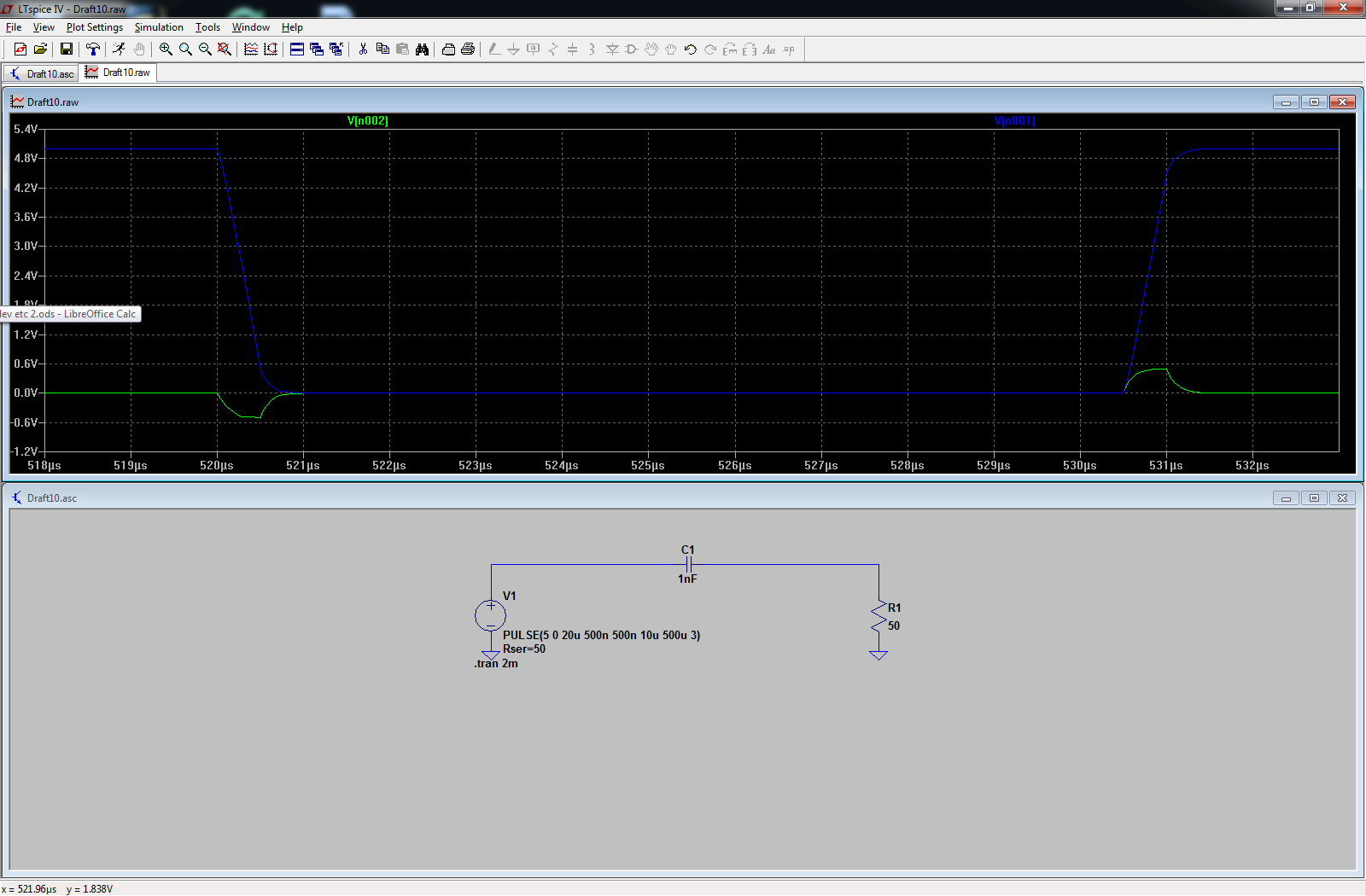The image size is (1366, 896).
Task: Run the simulation with the running man icon
Action: point(119,49)
